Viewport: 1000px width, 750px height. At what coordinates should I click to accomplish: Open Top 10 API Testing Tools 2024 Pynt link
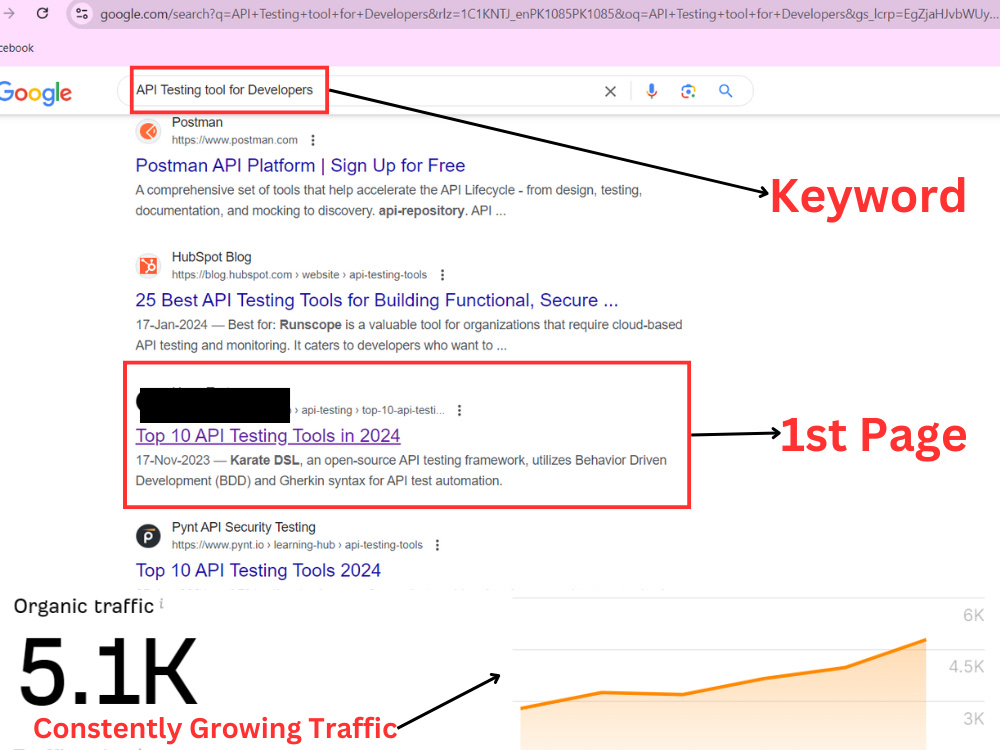[258, 570]
